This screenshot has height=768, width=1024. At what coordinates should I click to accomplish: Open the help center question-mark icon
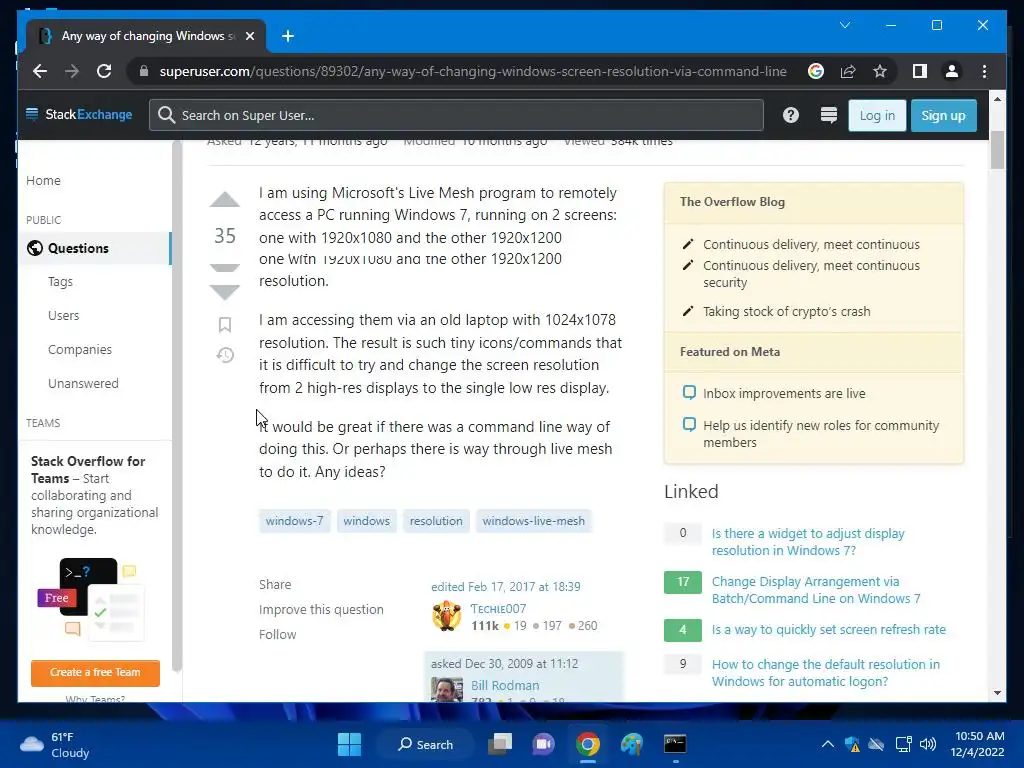coord(791,115)
